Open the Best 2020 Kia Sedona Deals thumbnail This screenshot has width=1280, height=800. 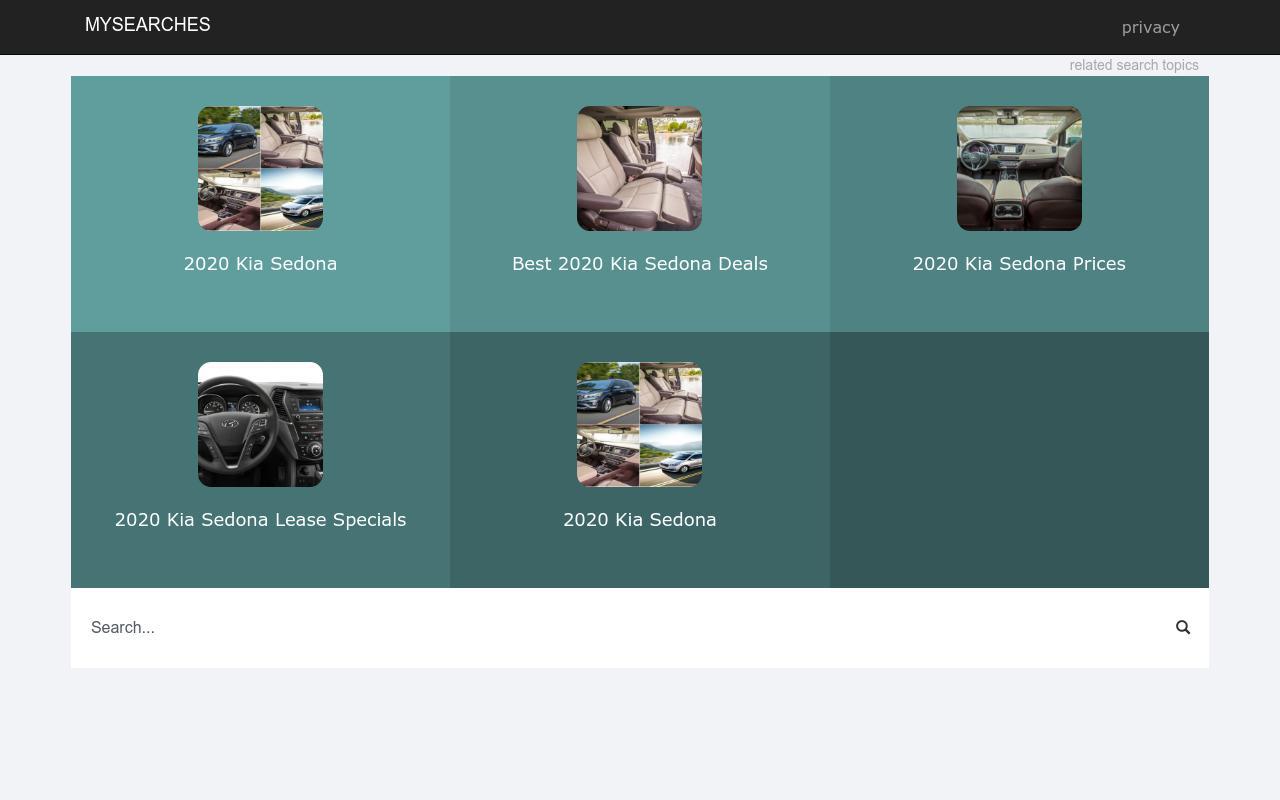(x=639, y=168)
